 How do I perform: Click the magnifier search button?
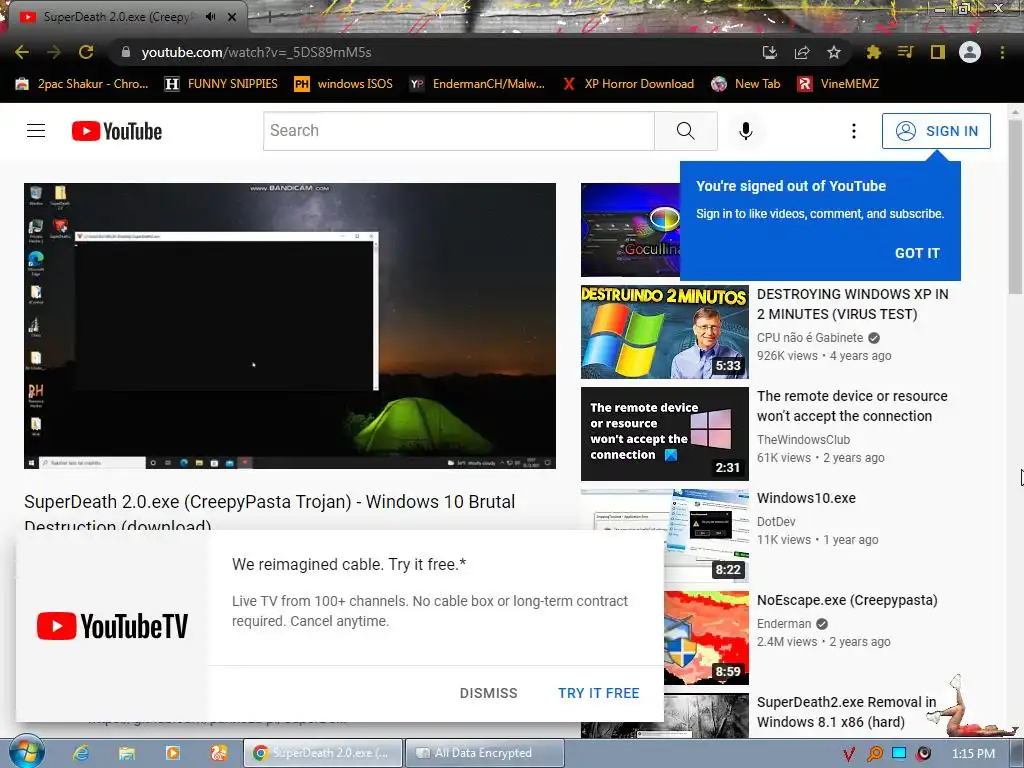coord(686,131)
